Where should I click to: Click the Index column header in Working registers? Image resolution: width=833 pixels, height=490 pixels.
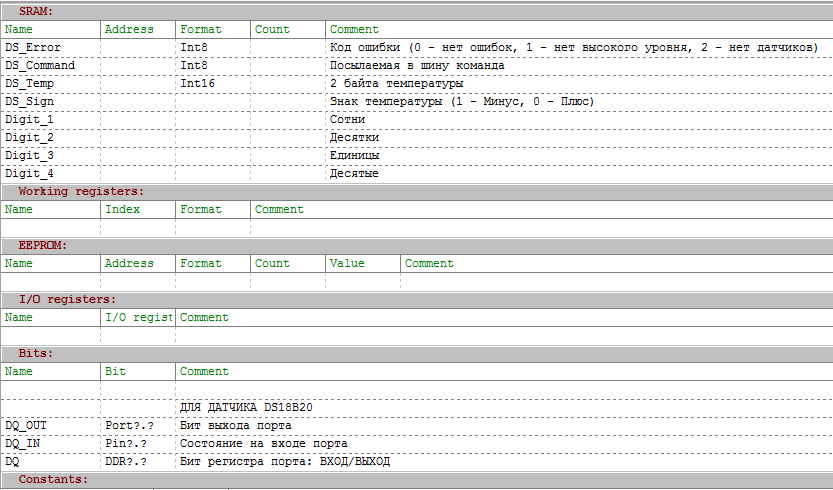[x=123, y=209]
